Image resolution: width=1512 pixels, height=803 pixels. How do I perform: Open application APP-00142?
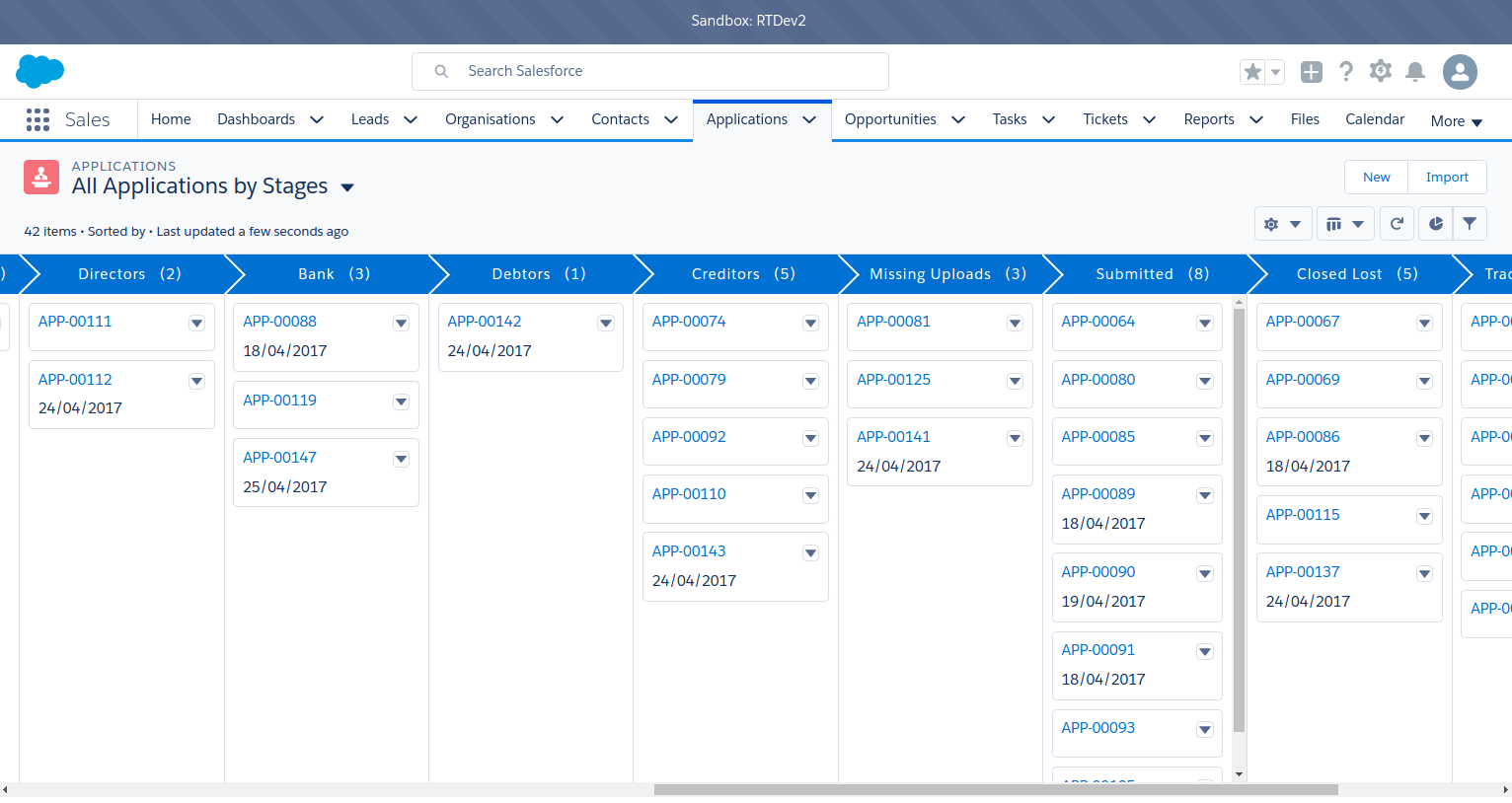(484, 322)
